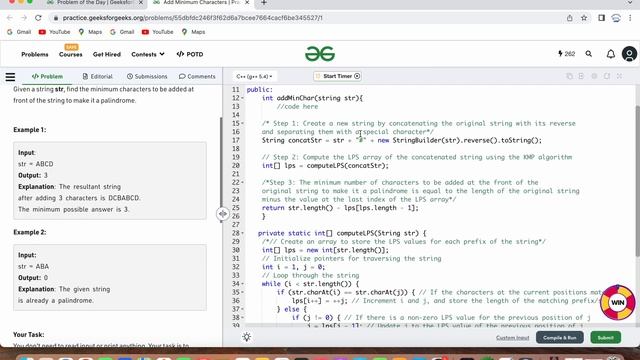Click the 262 streak lightning counter
This screenshot has width=640, height=360.
point(567,54)
